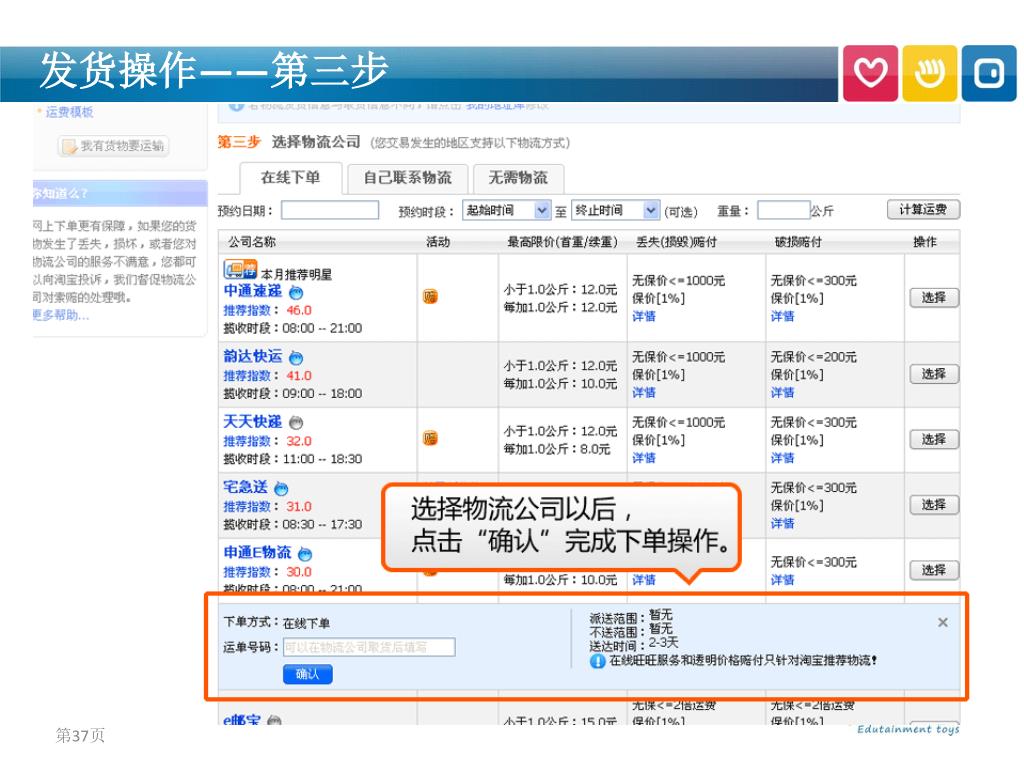This screenshot has height=768, width=1024.
Task: Click the 本月推荐明星 badge icon
Action: coord(240,269)
